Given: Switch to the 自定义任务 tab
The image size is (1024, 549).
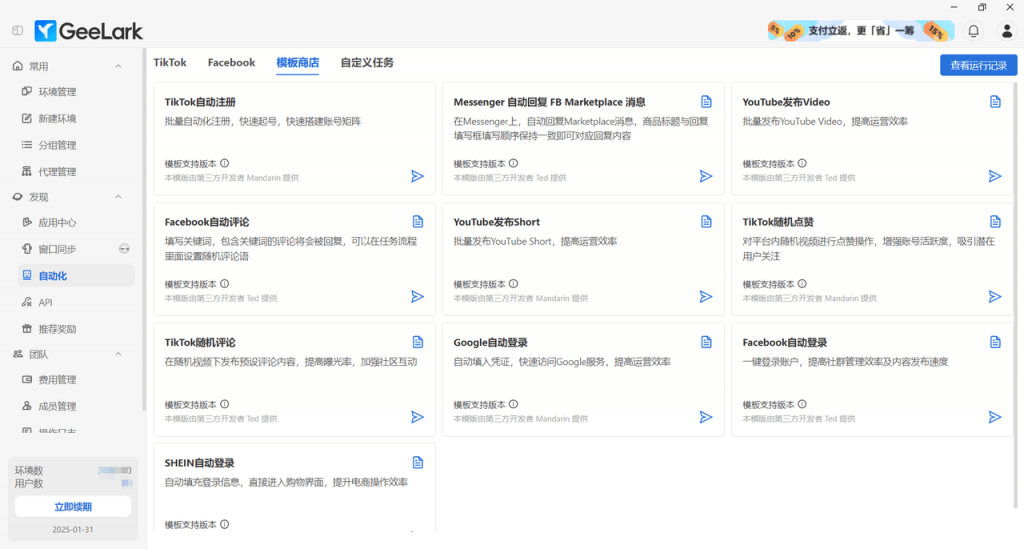Looking at the screenshot, I should [x=366, y=62].
